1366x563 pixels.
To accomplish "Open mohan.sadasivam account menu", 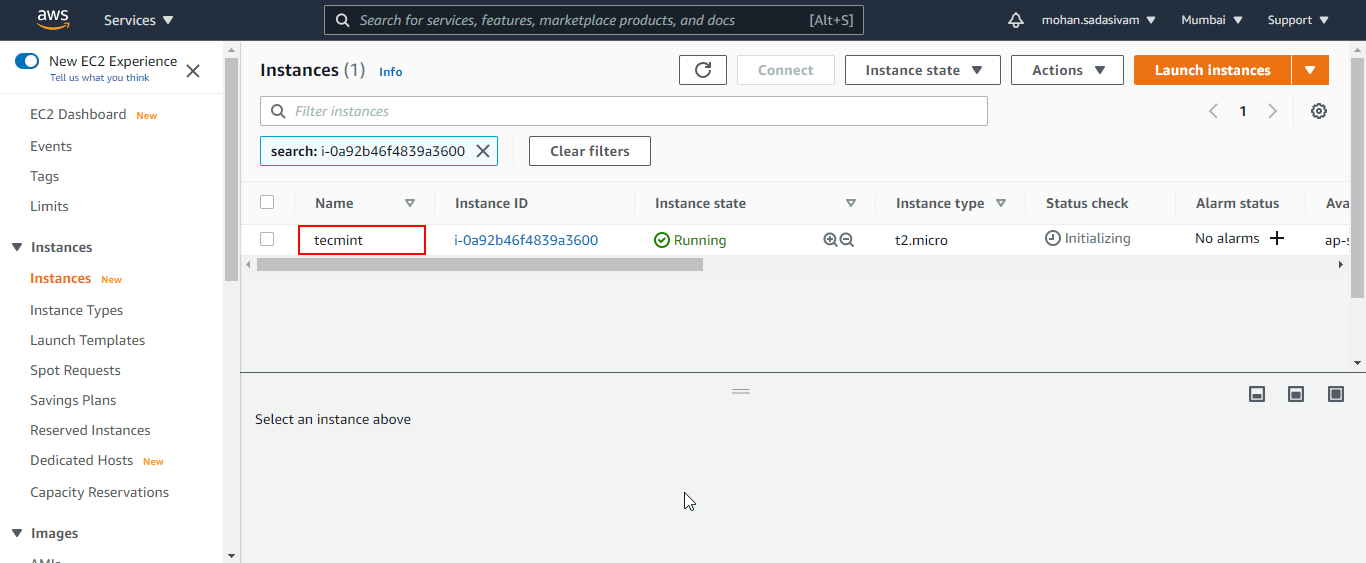I will 1099,20.
